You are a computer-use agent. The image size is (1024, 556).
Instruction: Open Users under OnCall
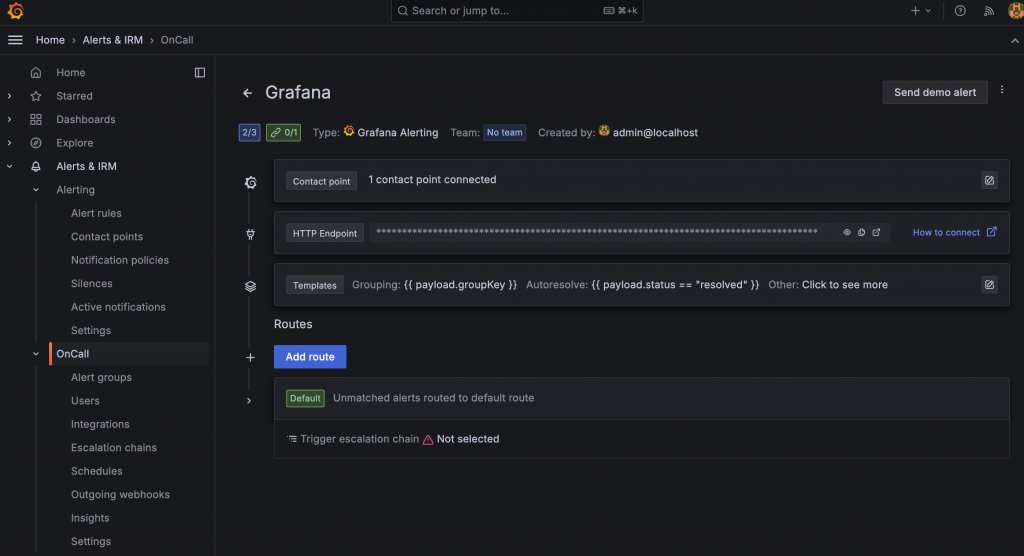85,401
